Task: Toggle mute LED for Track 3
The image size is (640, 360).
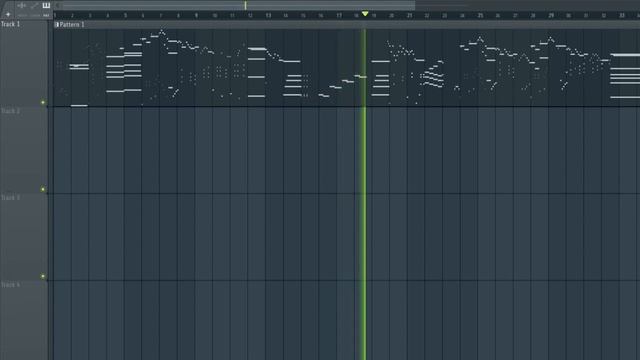Action: [43, 276]
